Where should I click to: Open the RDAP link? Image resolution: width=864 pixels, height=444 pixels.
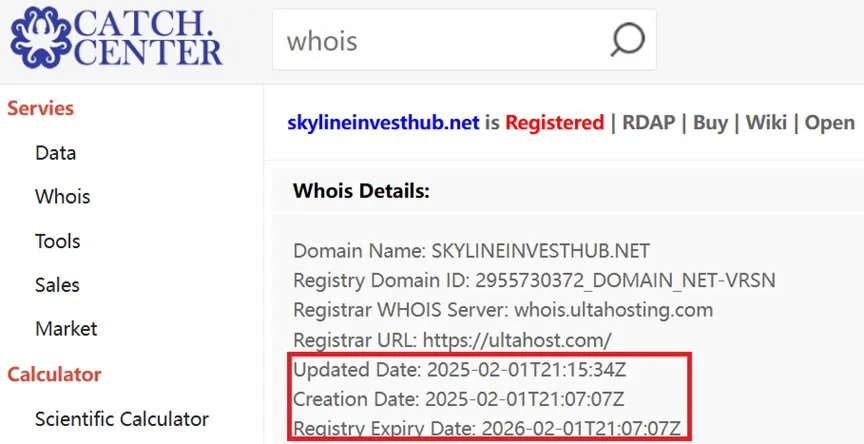(649, 122)
